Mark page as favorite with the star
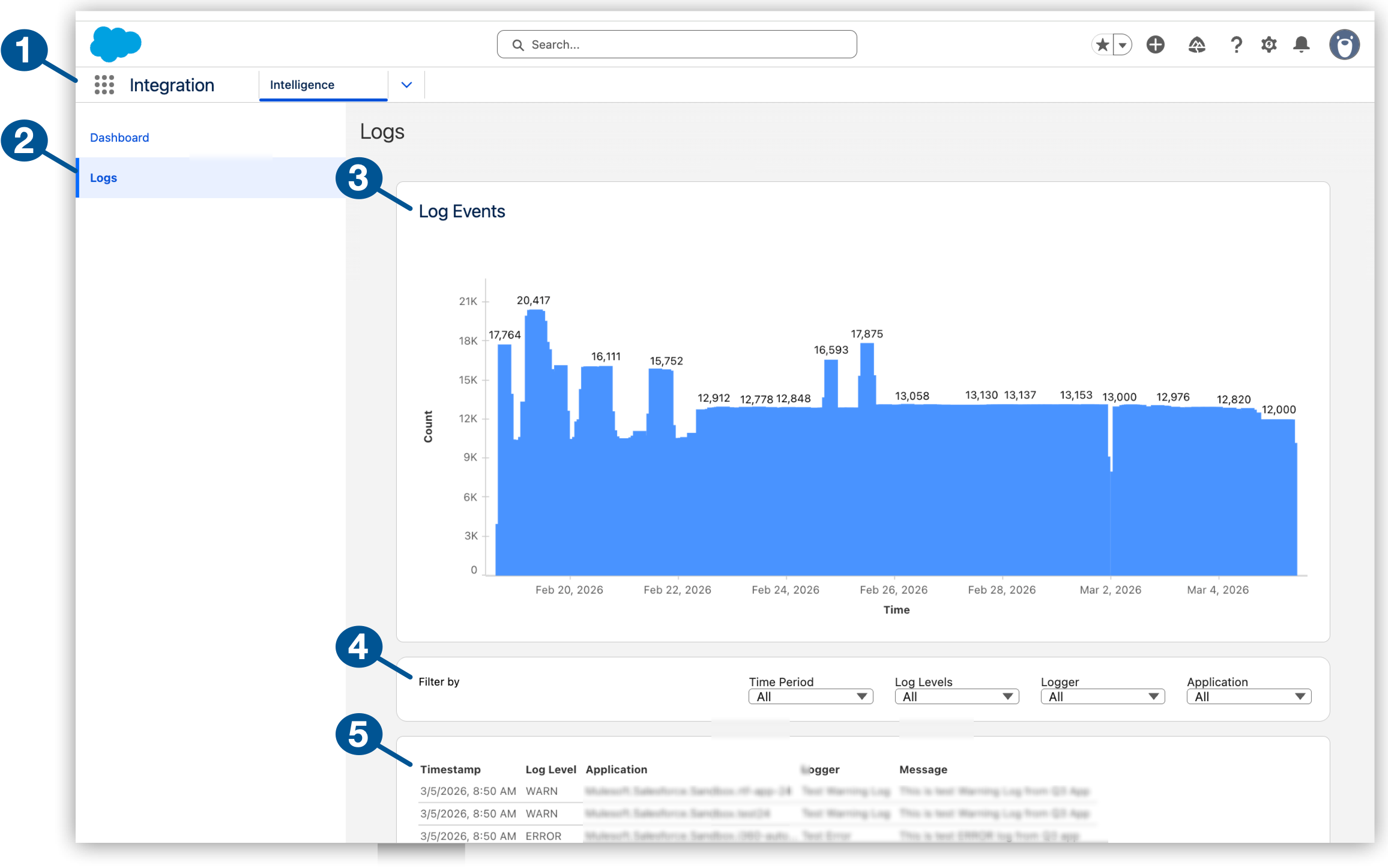Screen dimensions: 1388x868 tap(1102, 44)
